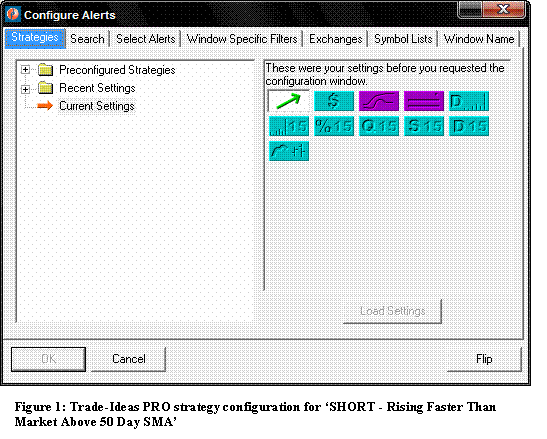Select Current Settings in the tree
The height and width of the screenshot is (439, 547).
click(x=97, y=106)
